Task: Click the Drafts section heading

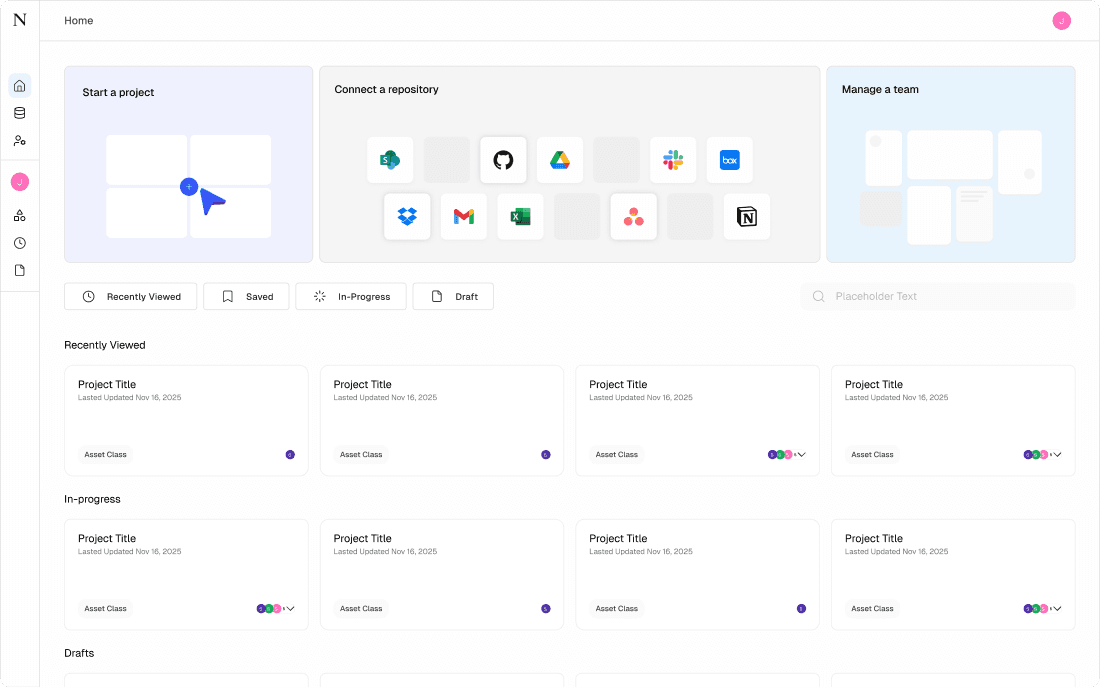Action: point(79,653)
